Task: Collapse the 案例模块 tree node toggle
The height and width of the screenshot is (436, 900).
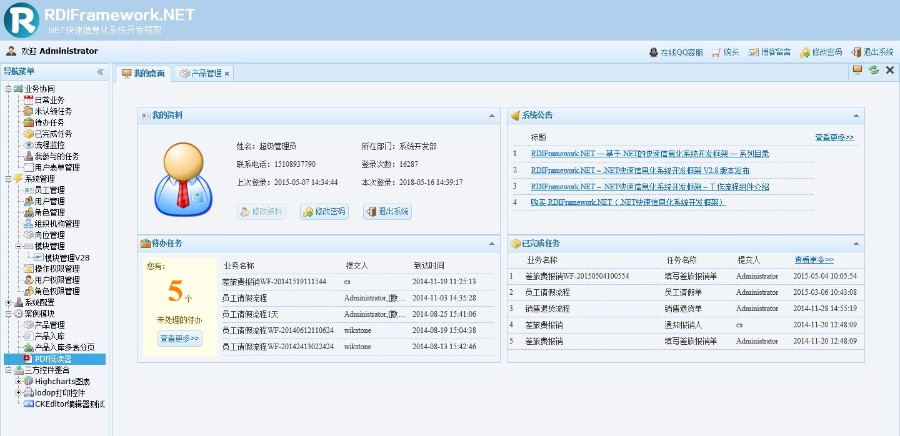Action: [x=8, y=314]
